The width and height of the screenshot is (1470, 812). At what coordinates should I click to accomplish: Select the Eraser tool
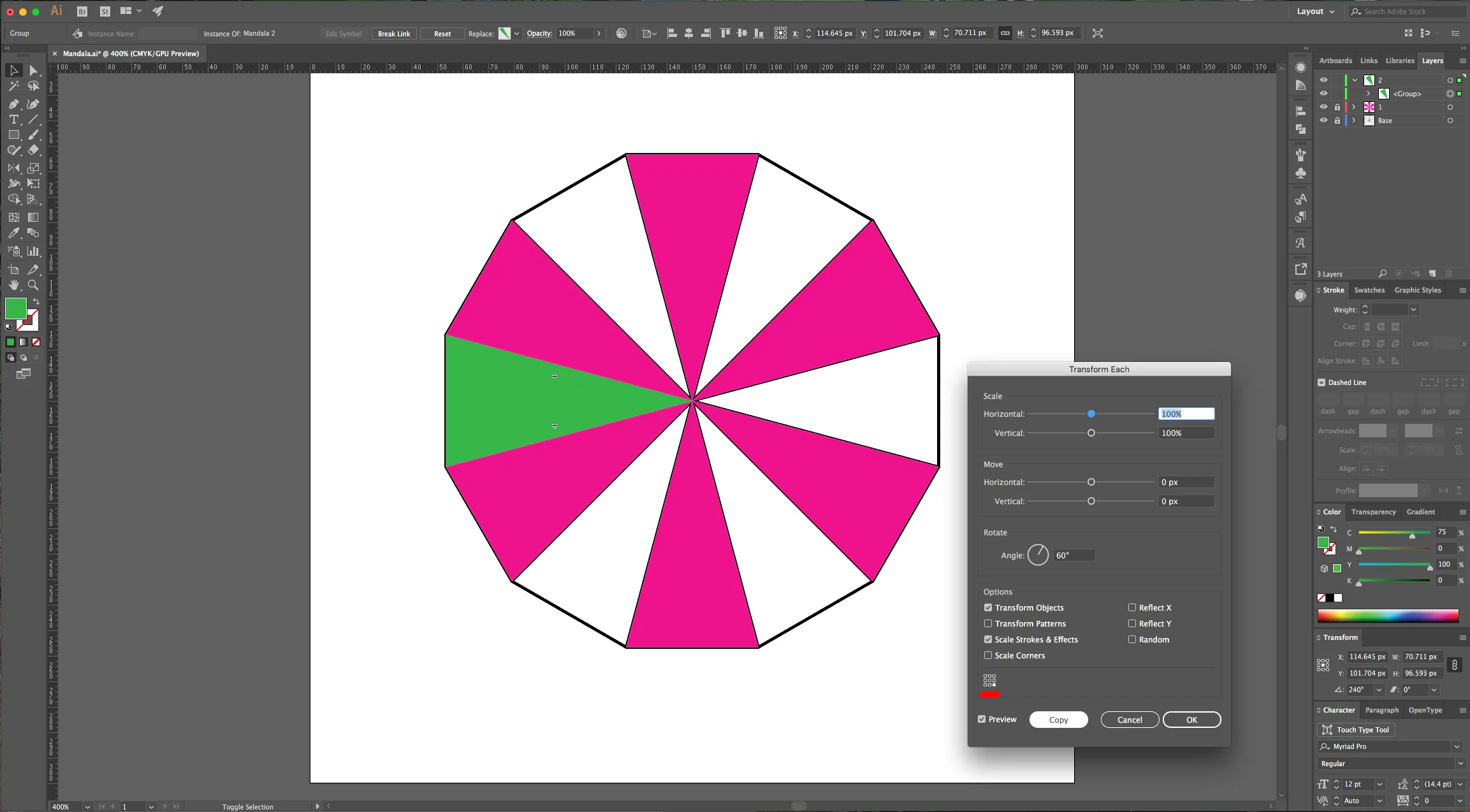34,150
